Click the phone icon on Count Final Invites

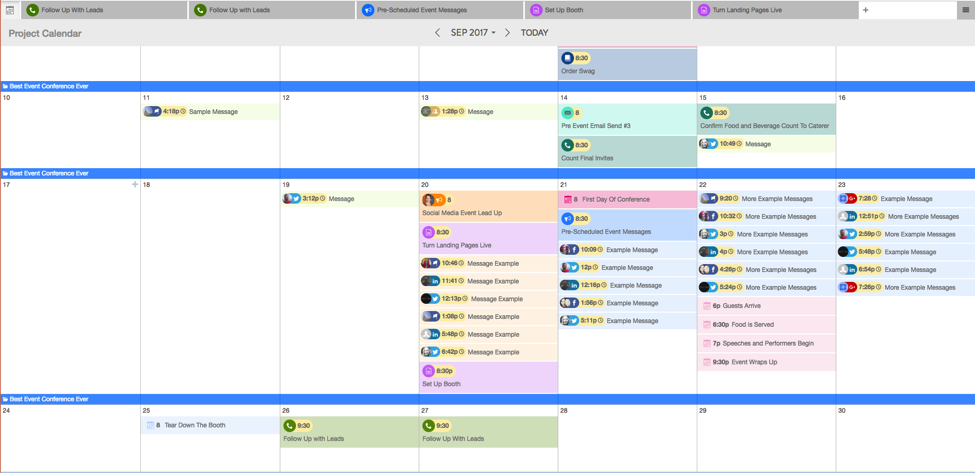pyautogui.click(x=567, y=145)
